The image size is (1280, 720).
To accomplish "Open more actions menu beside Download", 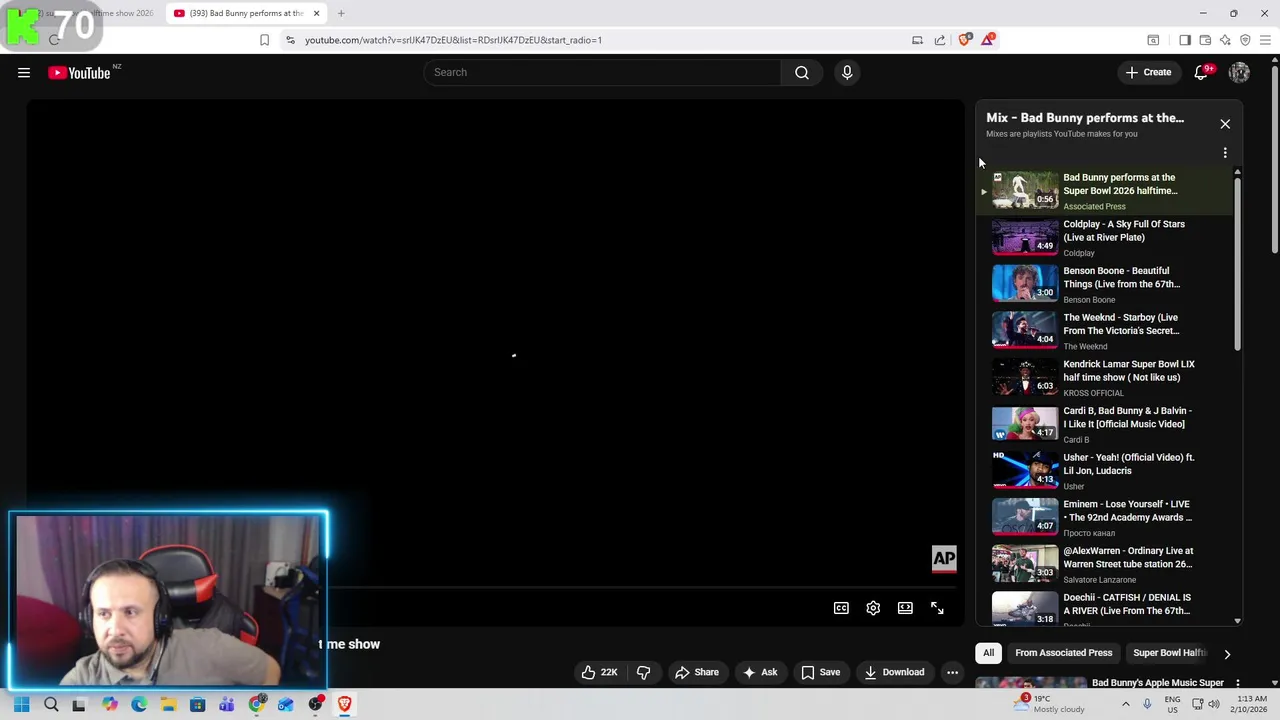I will pyautogui.click(x=952, y=672).
